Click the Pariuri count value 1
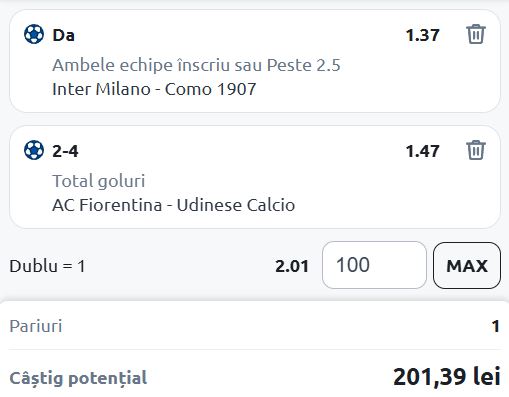509x397 pixels. [x=496, y=326]
